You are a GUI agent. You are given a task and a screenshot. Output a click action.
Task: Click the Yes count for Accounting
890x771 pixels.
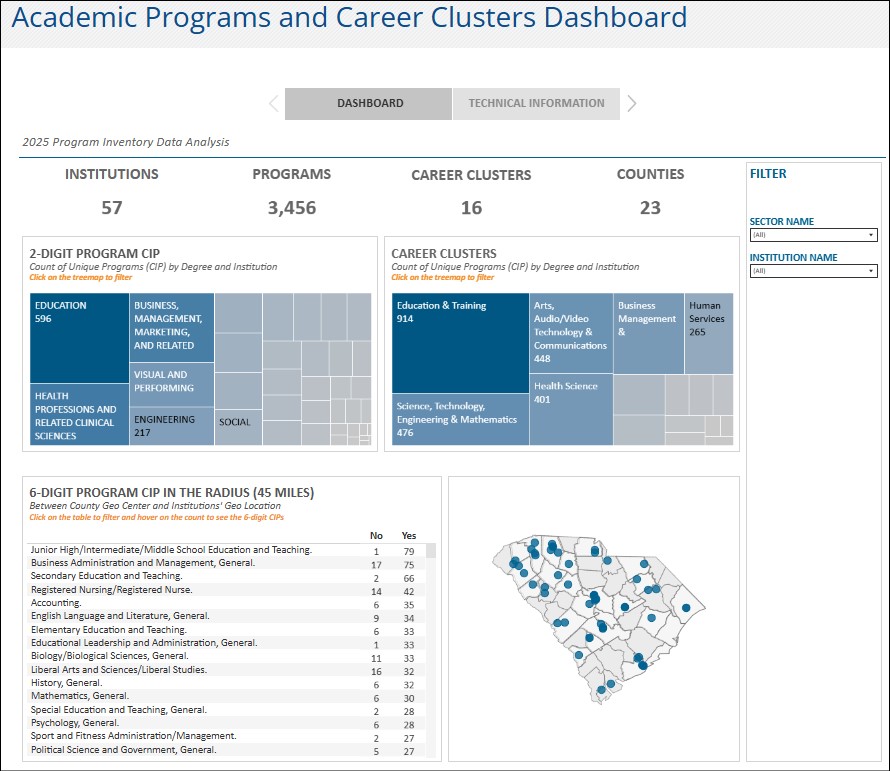(x=407, y=602)
